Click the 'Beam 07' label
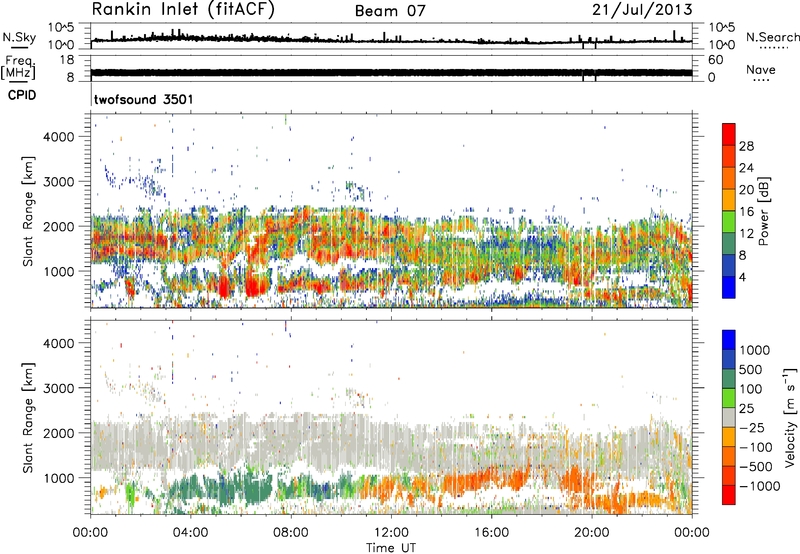Screen dimensions: 800x554 pyautogui.click(x=390, y=11)
